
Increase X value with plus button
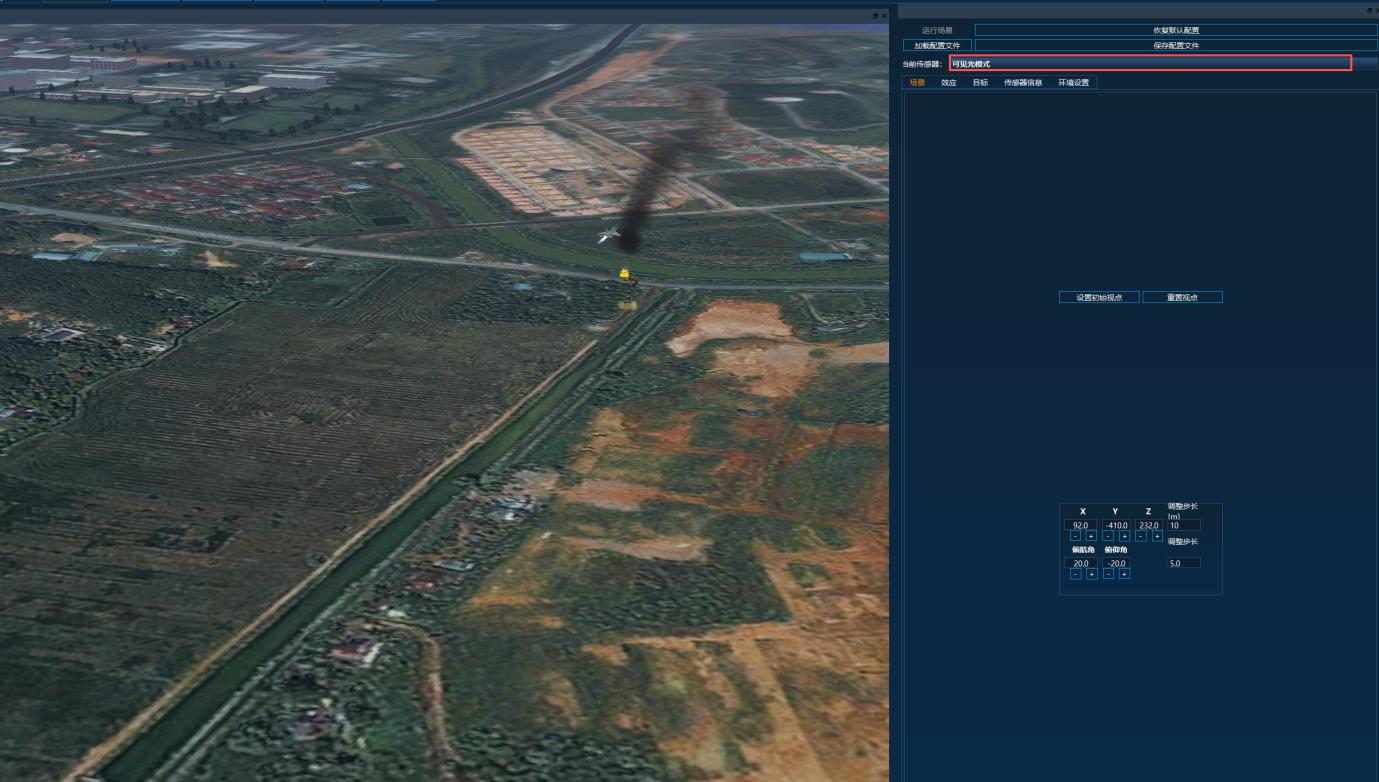[x=1091, y=536]
